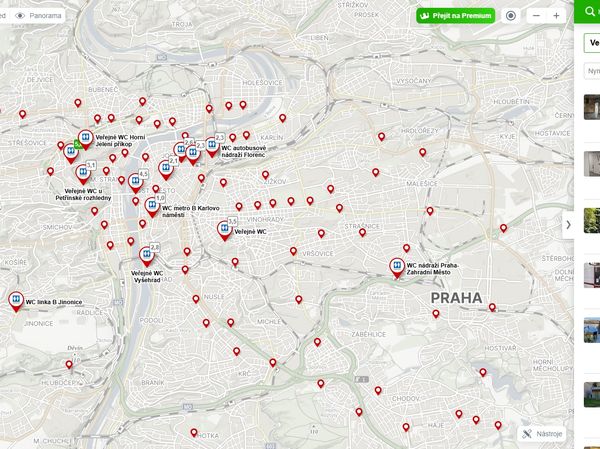This screenshot has height=449, width=600.
Task: Click the WC autobusové nádraží Florenc label
Action: coord(243,151)
